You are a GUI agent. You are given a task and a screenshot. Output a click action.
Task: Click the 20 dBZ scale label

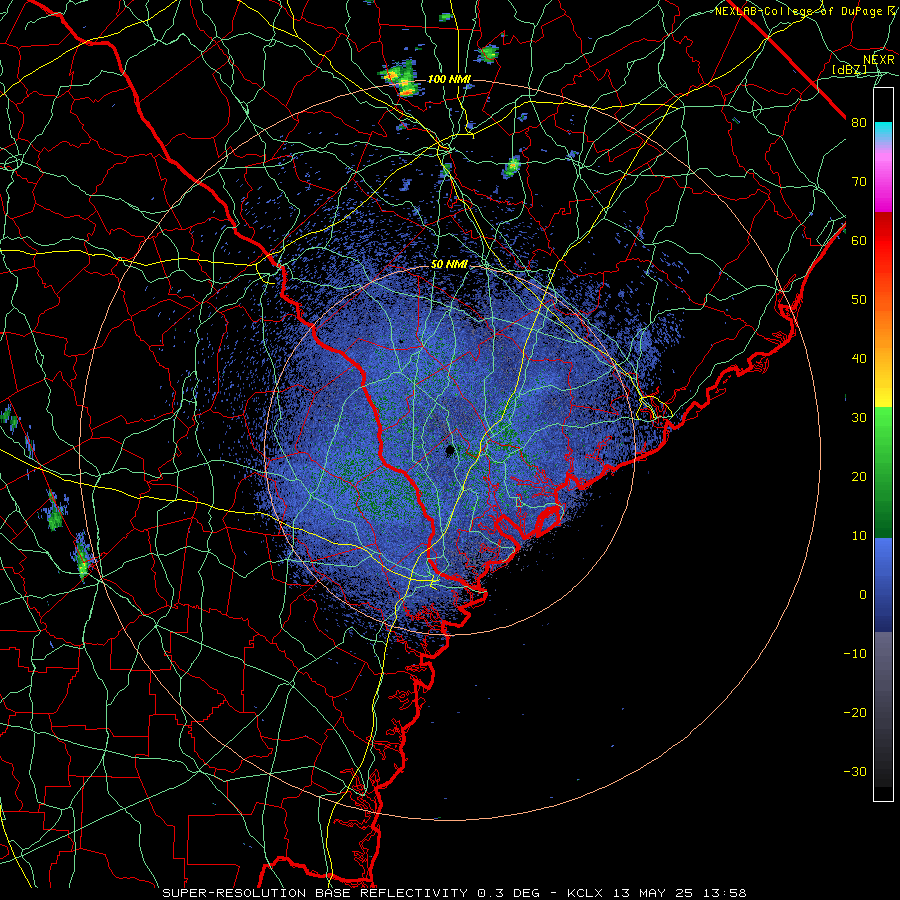[859, 477]
